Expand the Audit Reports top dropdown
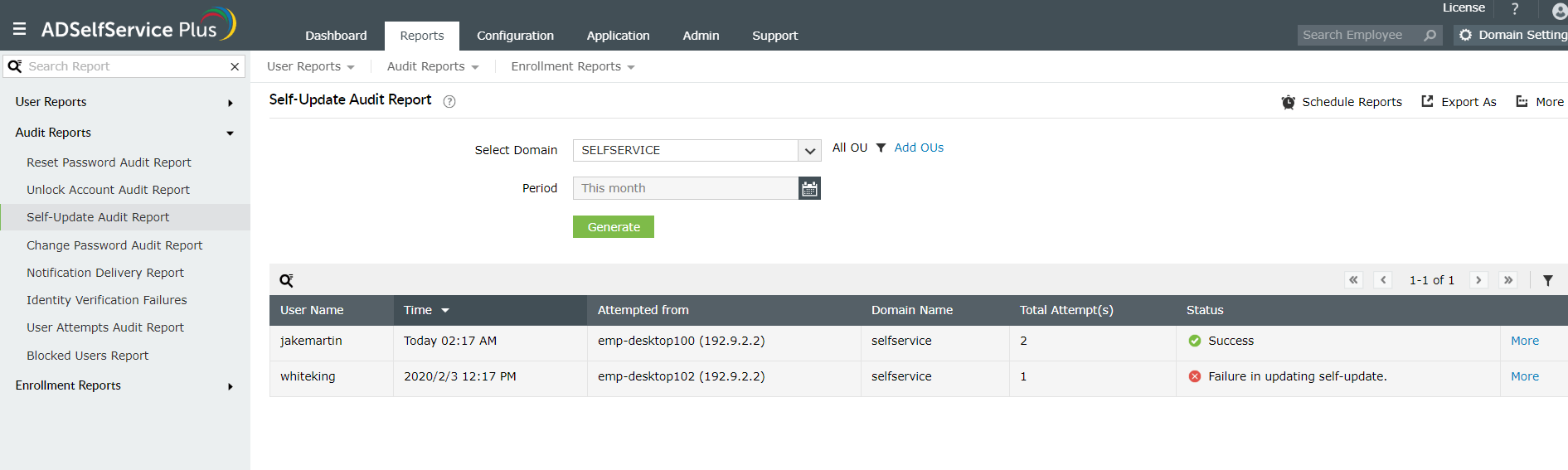Image resolution: width=1568 pixels, height=470 pixels. (x=432, y=66)
